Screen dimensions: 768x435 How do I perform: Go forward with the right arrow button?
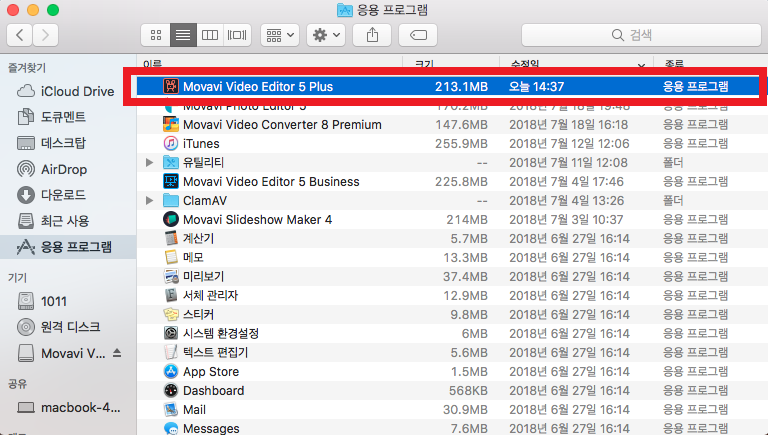(46, 35)
